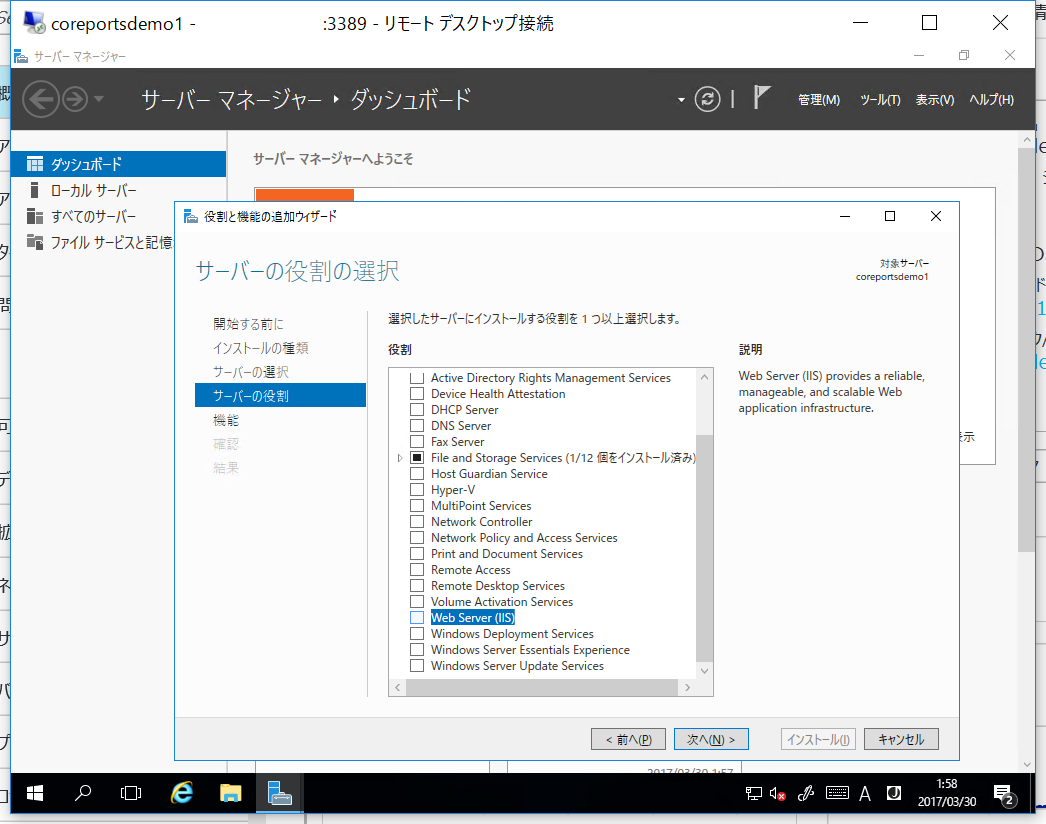The width and height of the screenshot is (1046, 824).
Task: Check the Fax Server role
Action: 417,442
